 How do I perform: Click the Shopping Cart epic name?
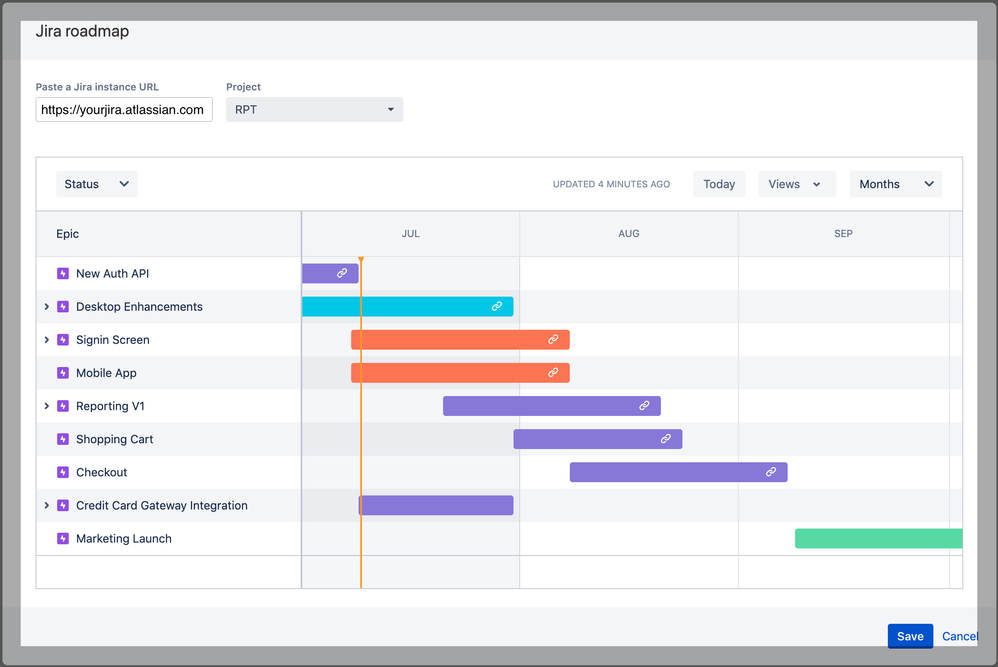(115, 439)
